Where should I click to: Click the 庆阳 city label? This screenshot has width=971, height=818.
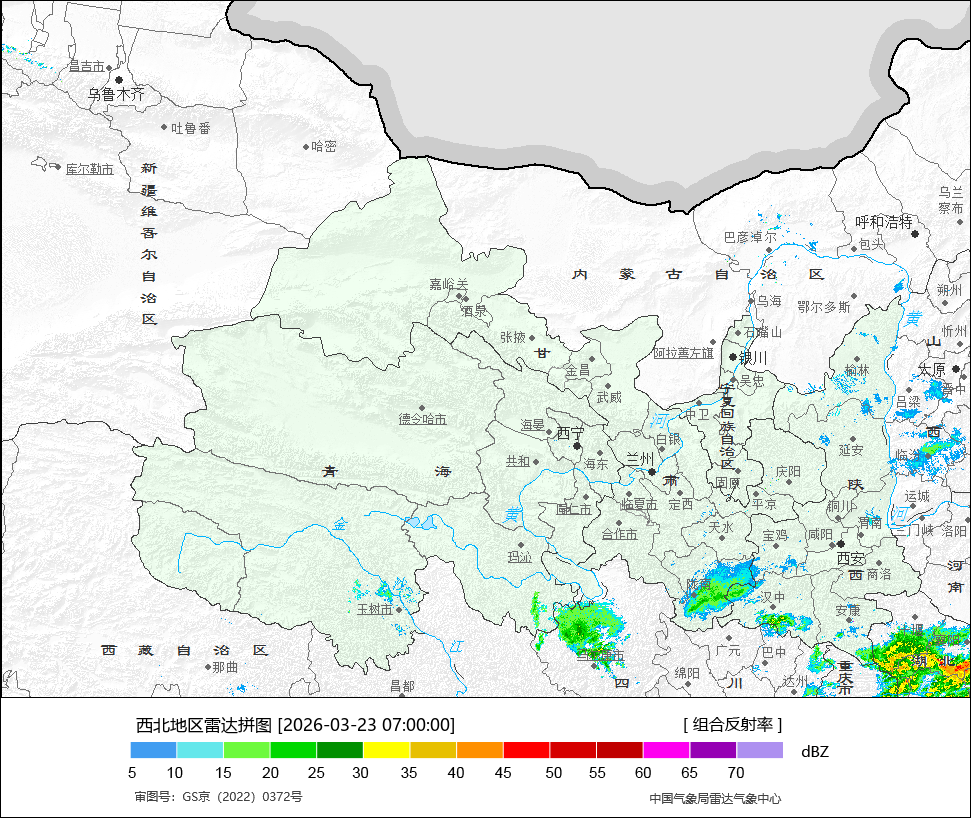click(x=788, y=472)
